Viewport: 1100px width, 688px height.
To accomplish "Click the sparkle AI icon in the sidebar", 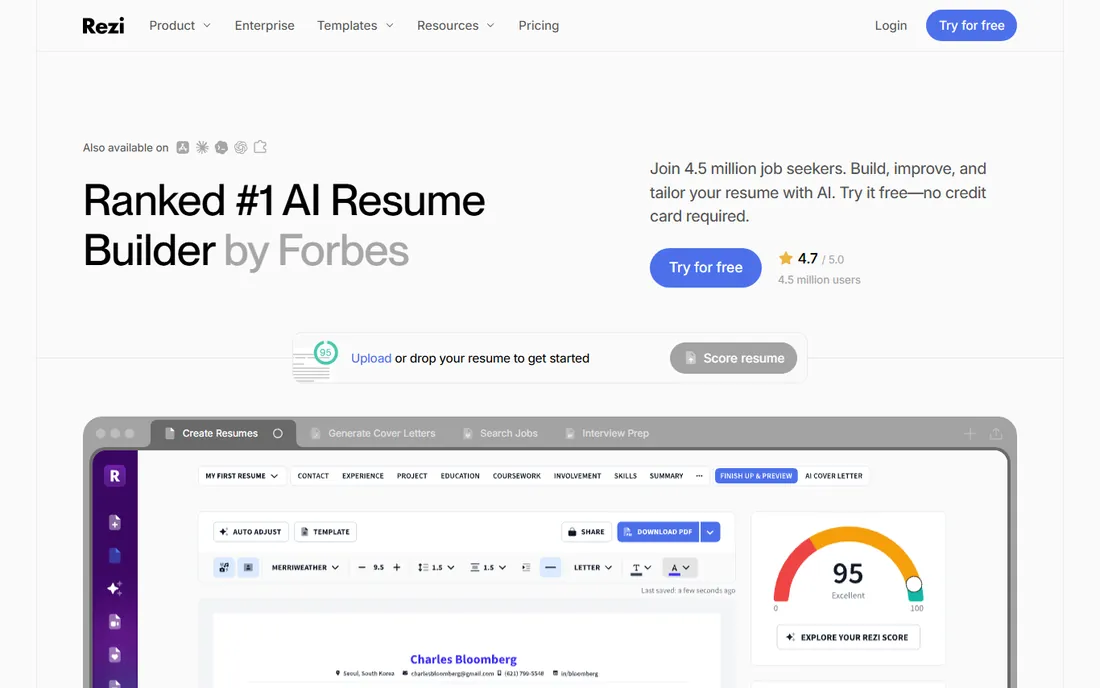I will click(x=115, y=588).
